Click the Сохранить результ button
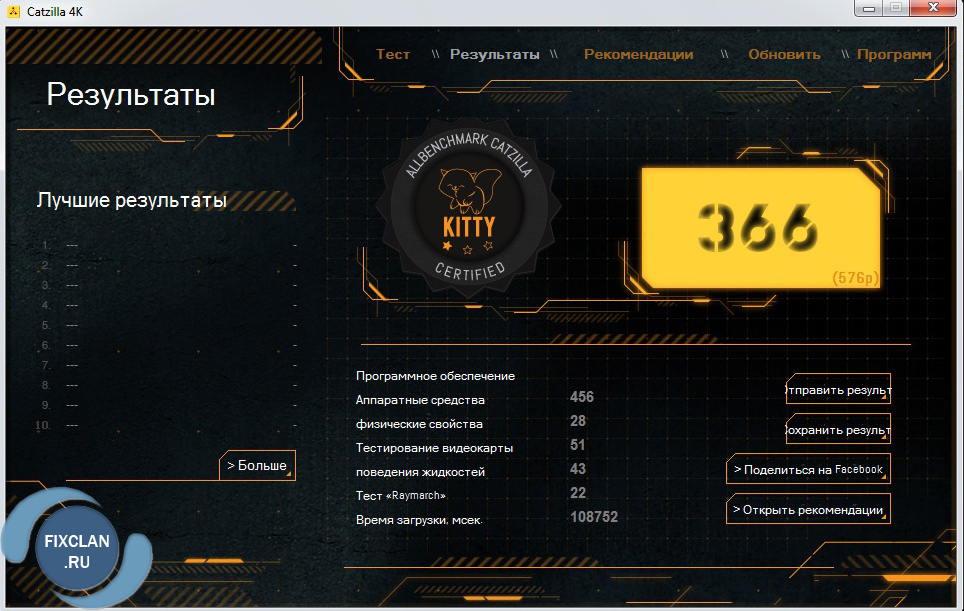The height and width of the screenshot is (611, 964). pyautogui.click(x=838, y=430)
